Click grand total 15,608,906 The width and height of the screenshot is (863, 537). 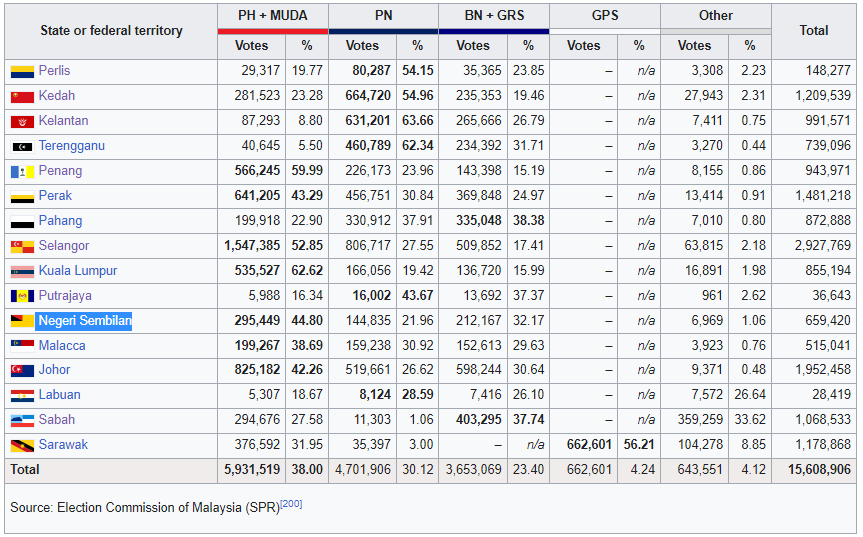(x=820, y=469)
